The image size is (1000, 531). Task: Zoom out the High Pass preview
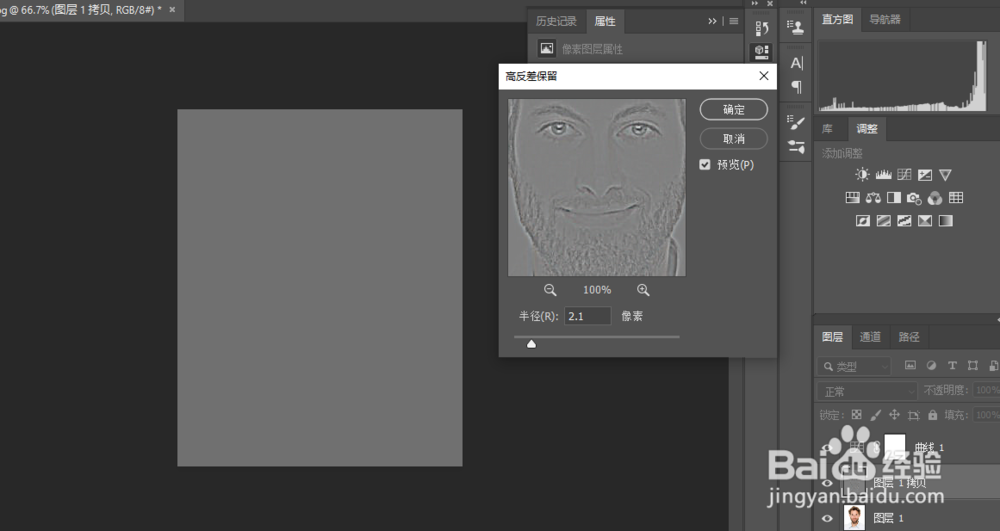click(550, 290)
